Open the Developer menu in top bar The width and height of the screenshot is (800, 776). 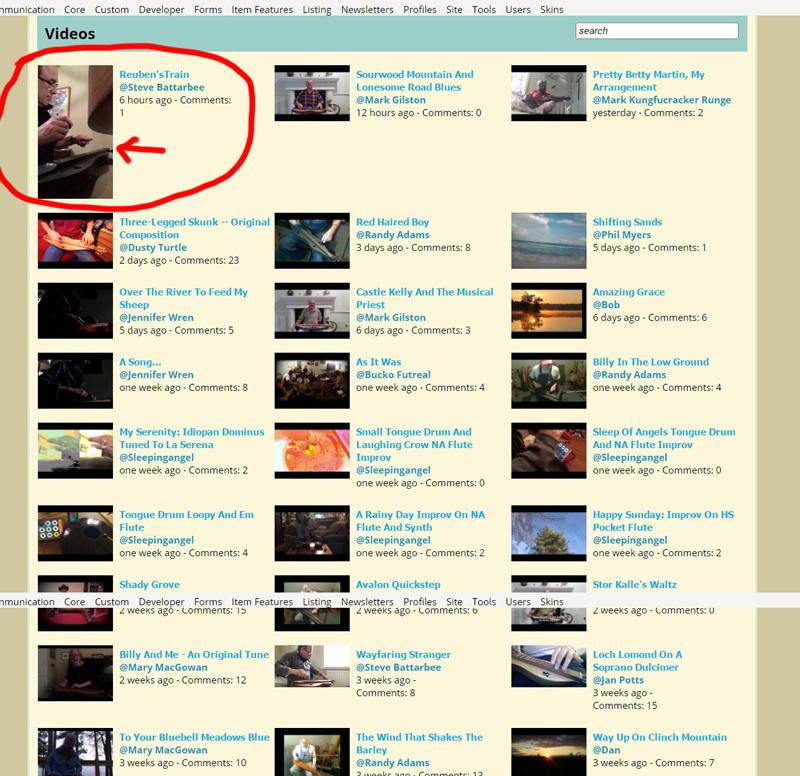161,10
